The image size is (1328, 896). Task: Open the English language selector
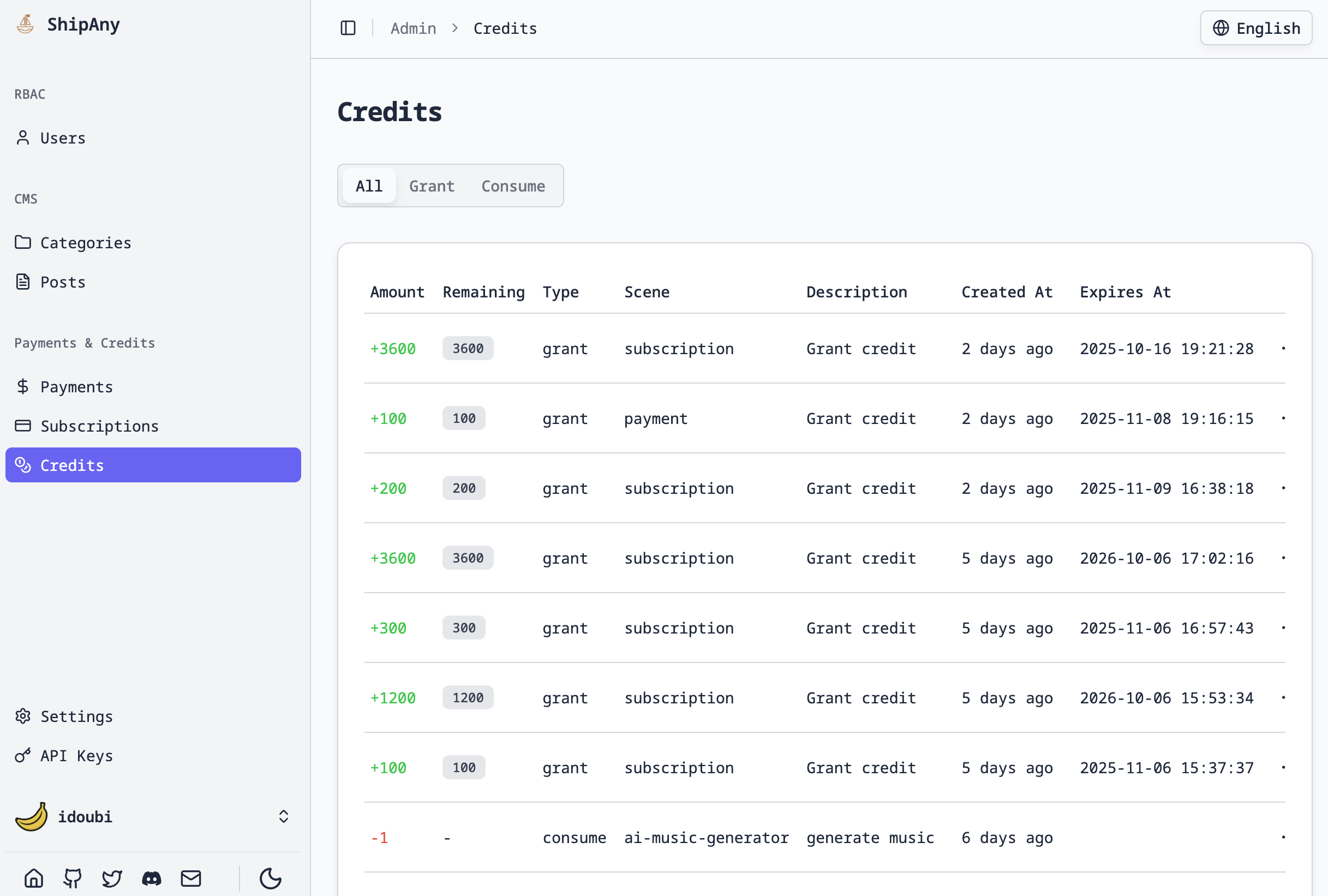[1256, 27]
